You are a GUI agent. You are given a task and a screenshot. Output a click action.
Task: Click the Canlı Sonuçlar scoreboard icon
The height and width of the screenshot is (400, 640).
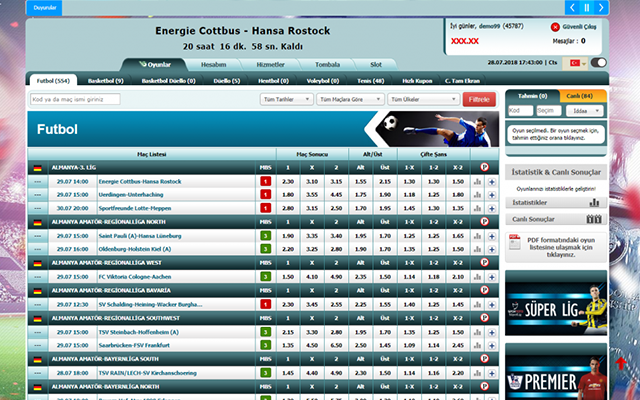(594, 218)
